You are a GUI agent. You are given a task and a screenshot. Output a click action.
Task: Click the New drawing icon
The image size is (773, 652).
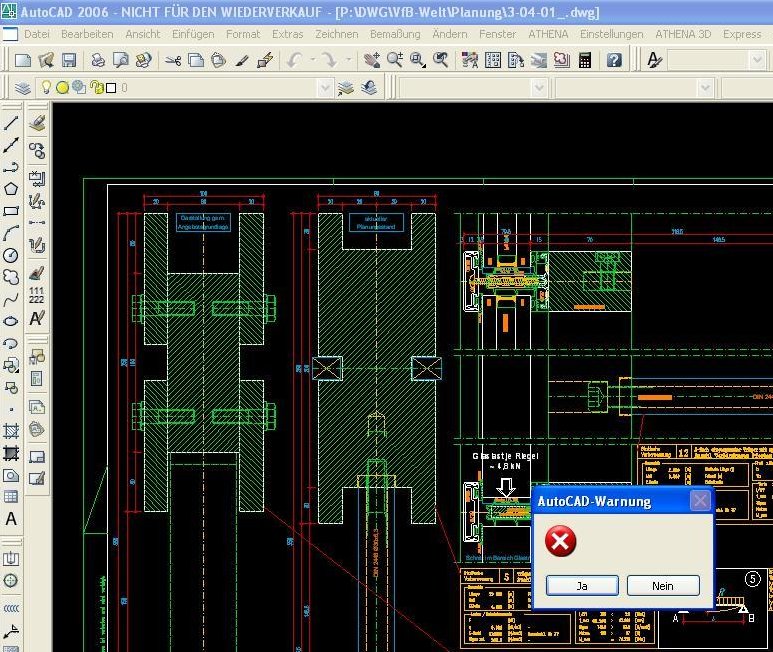(x=23, y=60)
